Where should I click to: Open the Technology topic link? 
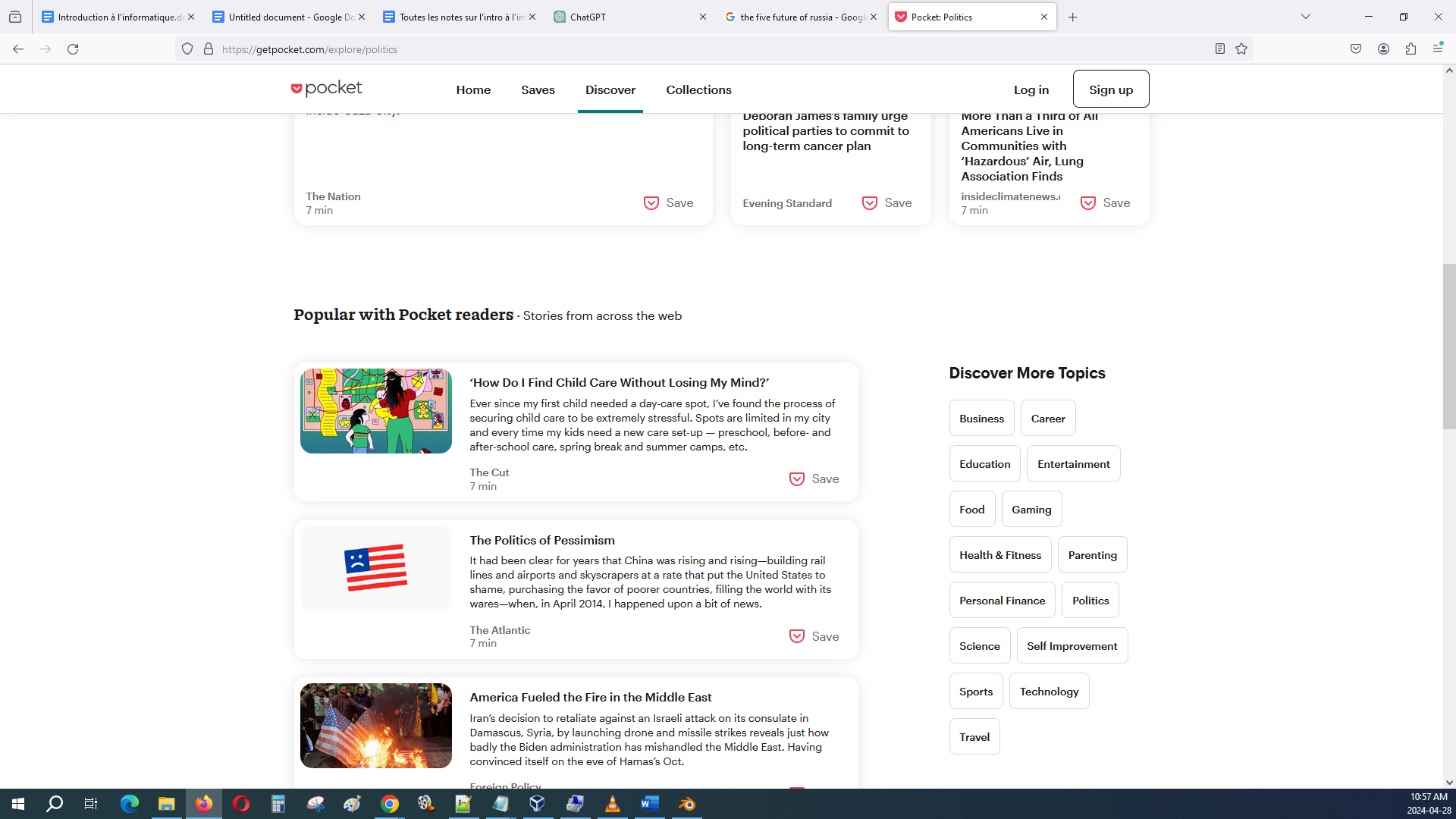[1049, 691]
